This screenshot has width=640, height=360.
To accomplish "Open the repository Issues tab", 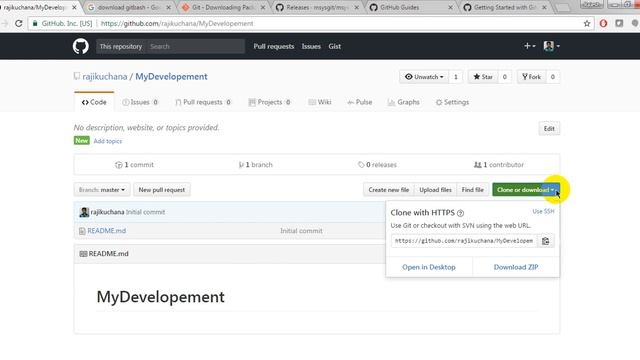I will pyautogui.click(x=140, y=102).
